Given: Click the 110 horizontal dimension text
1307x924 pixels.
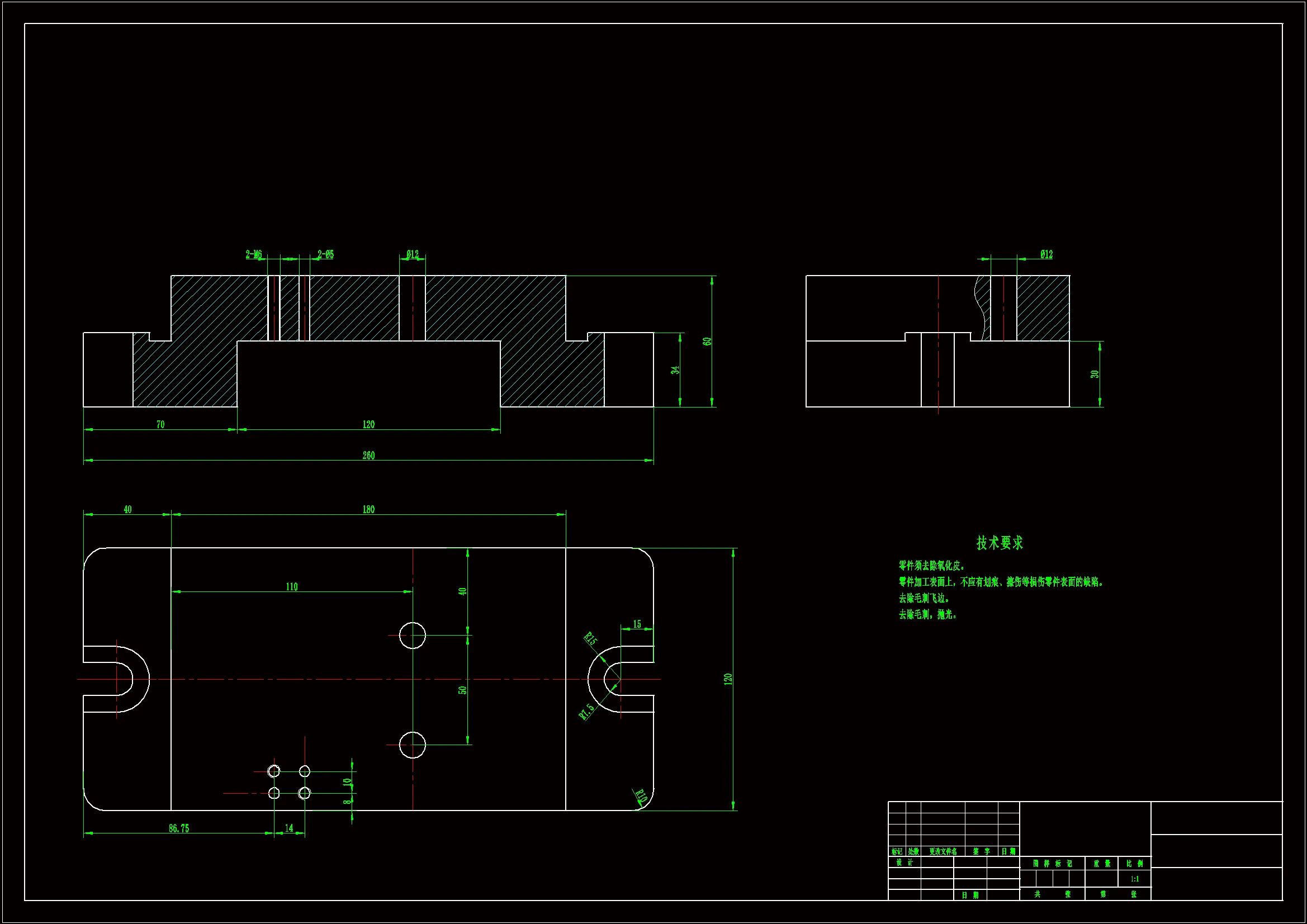Looking at the screenshot, I should pyautogui.click(x=291, y=587).
